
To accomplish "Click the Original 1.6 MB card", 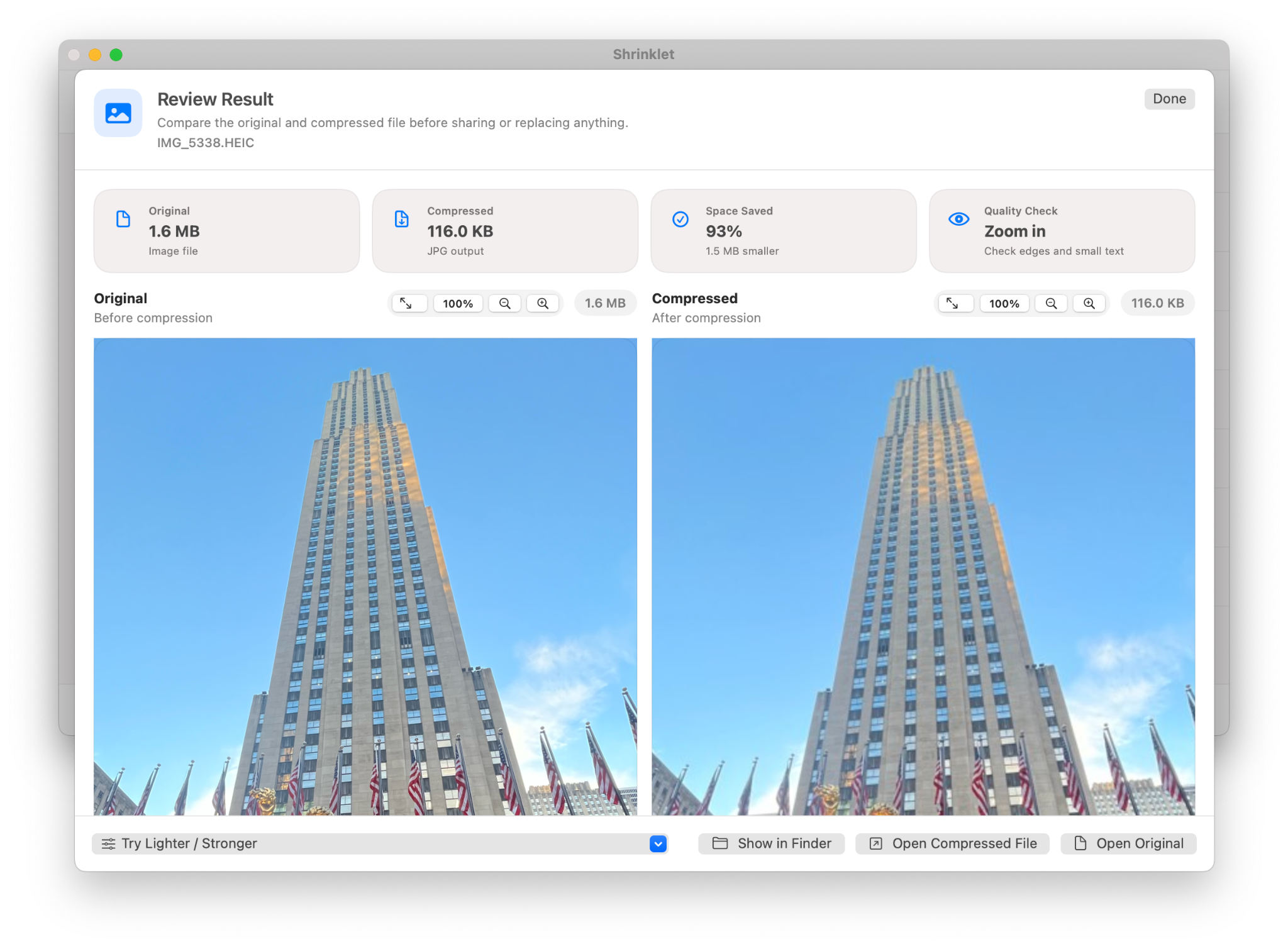I will pos(226,231).
